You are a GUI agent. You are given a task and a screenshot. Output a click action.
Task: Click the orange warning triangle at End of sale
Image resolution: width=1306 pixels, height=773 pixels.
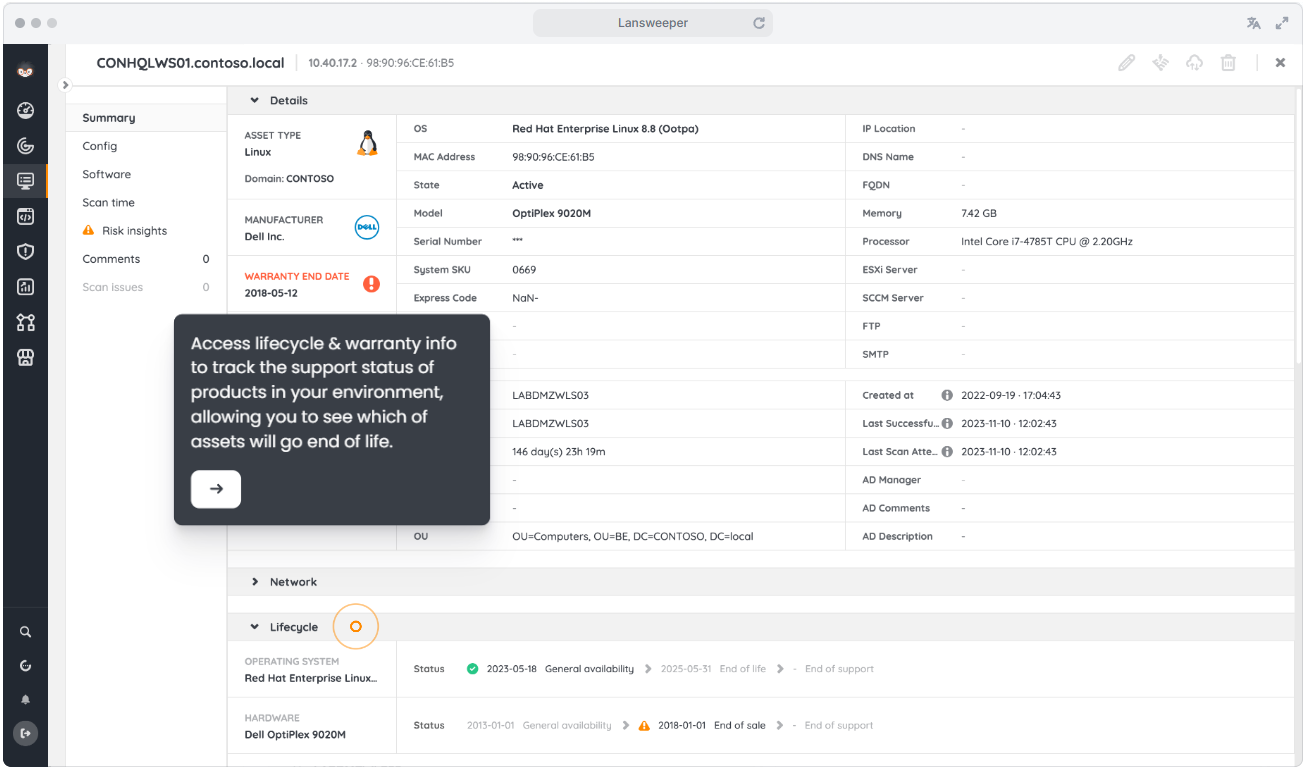tap(644, 725)
